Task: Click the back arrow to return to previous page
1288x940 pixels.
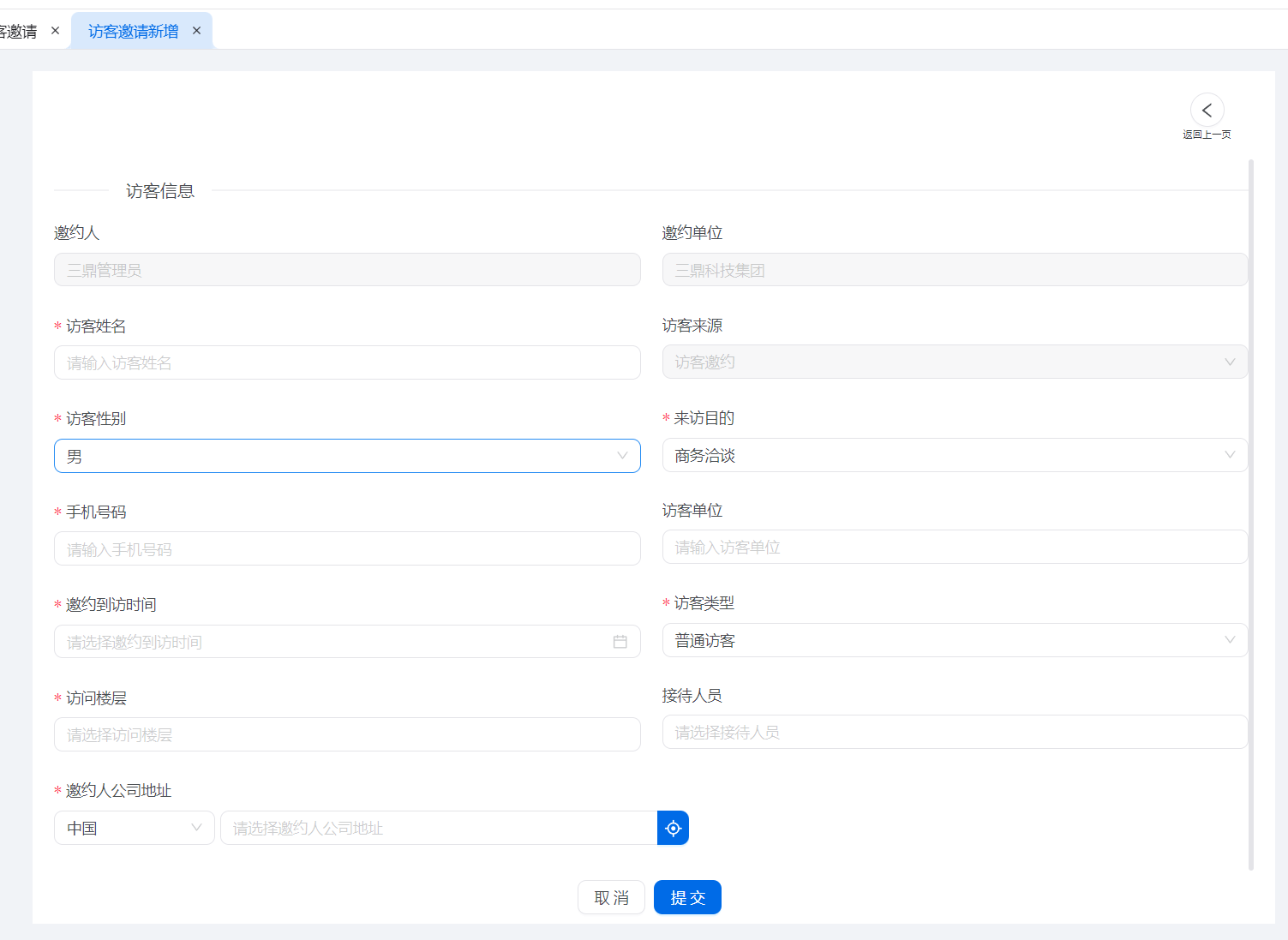Action: click(1207, 111)
